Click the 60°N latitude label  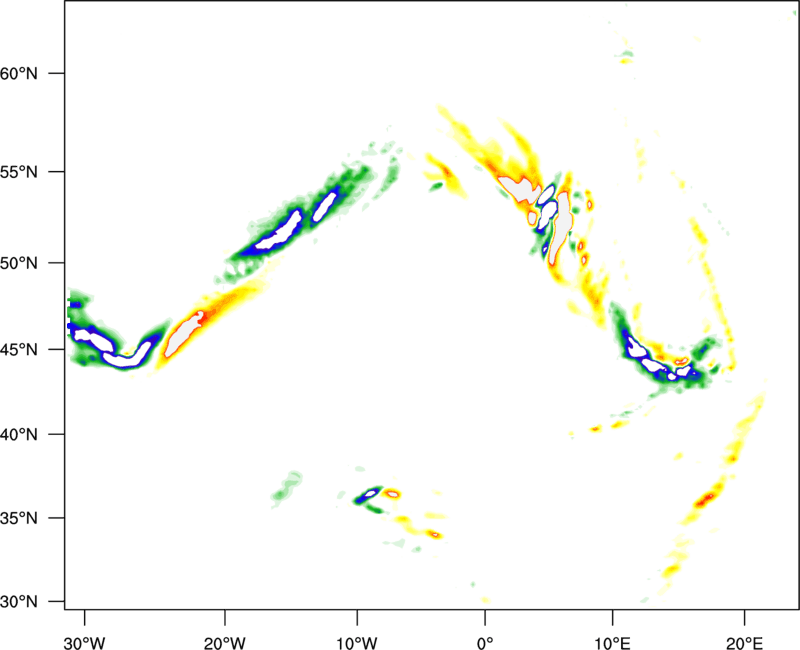pyautogui.click(x=19, y=73)
